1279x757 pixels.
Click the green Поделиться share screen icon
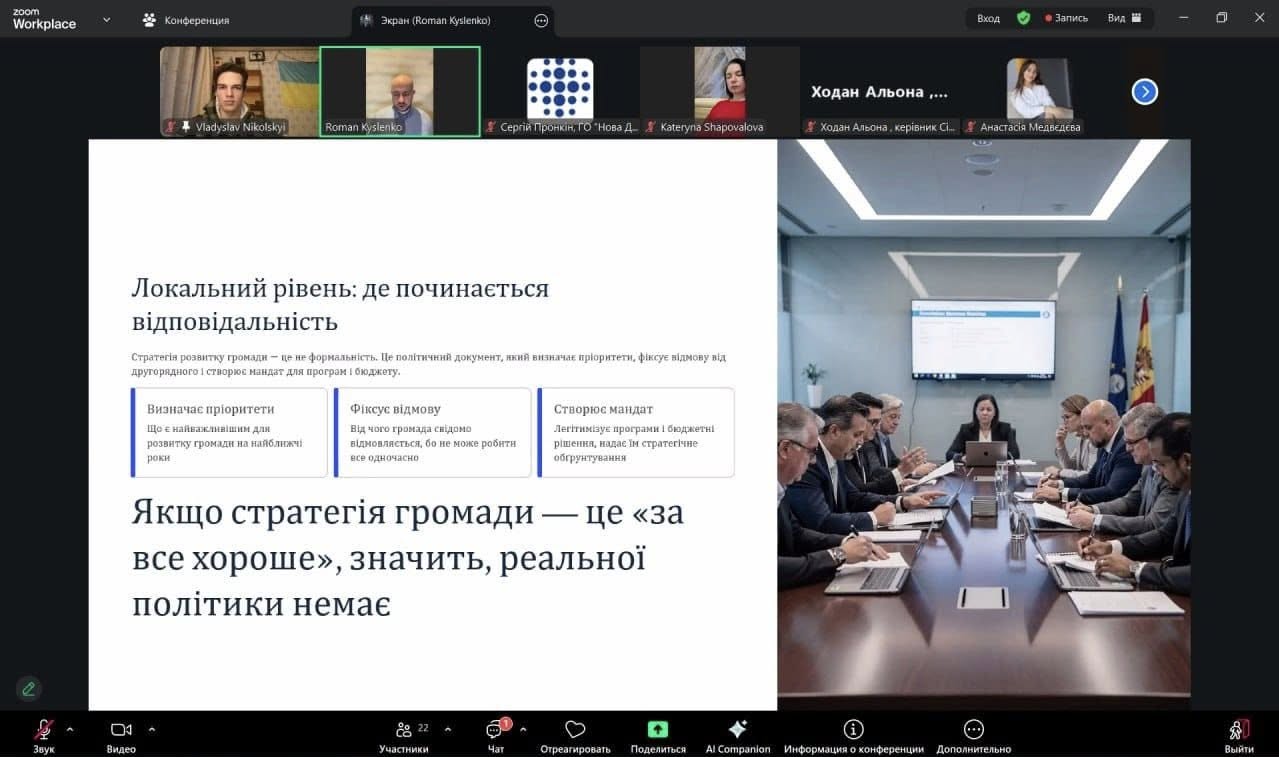(x=658, y=730)
